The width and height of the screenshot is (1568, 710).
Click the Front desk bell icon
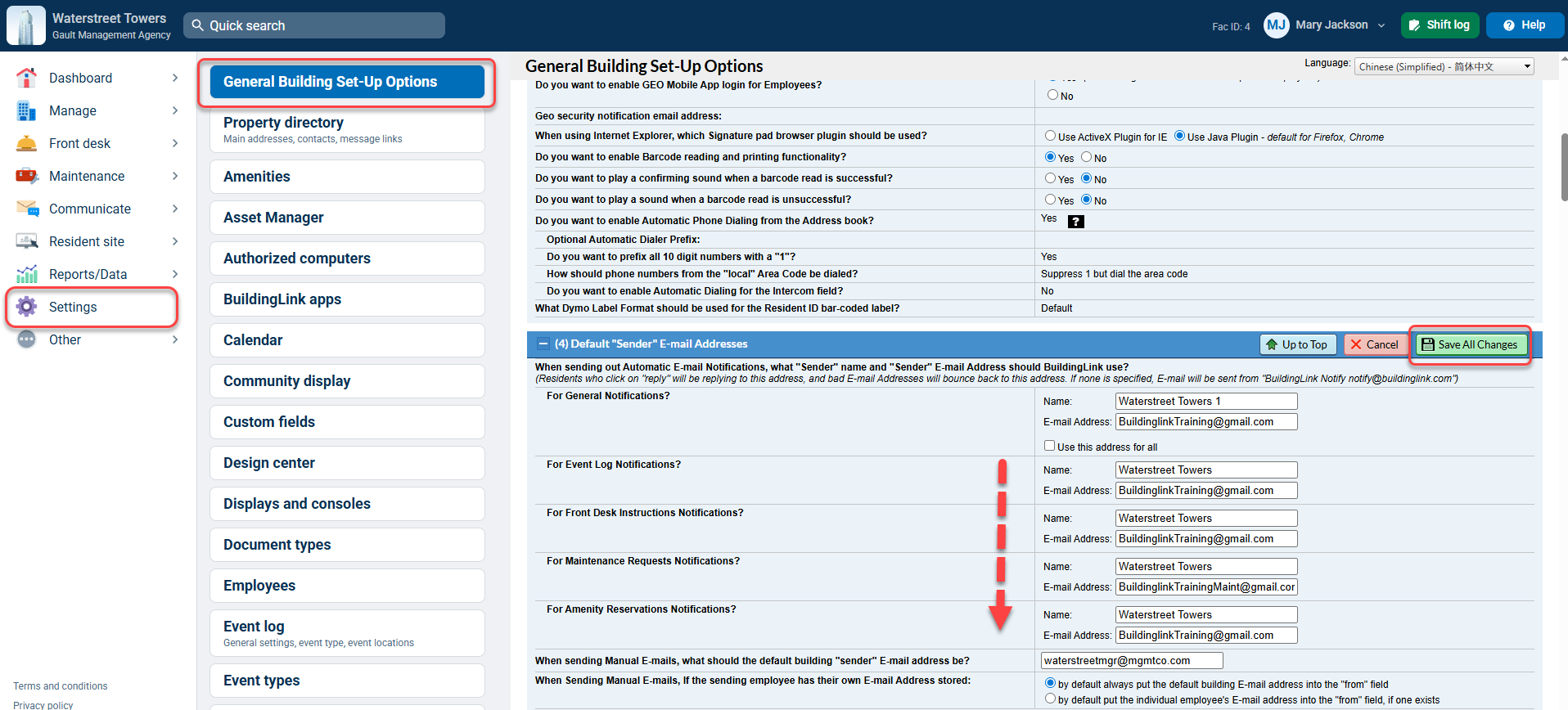point(26,143)
